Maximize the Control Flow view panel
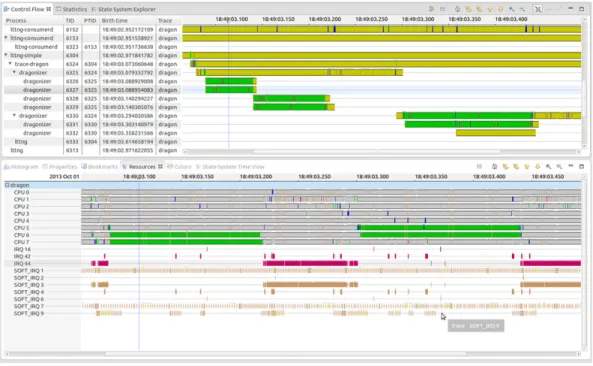 click(582, 8)
